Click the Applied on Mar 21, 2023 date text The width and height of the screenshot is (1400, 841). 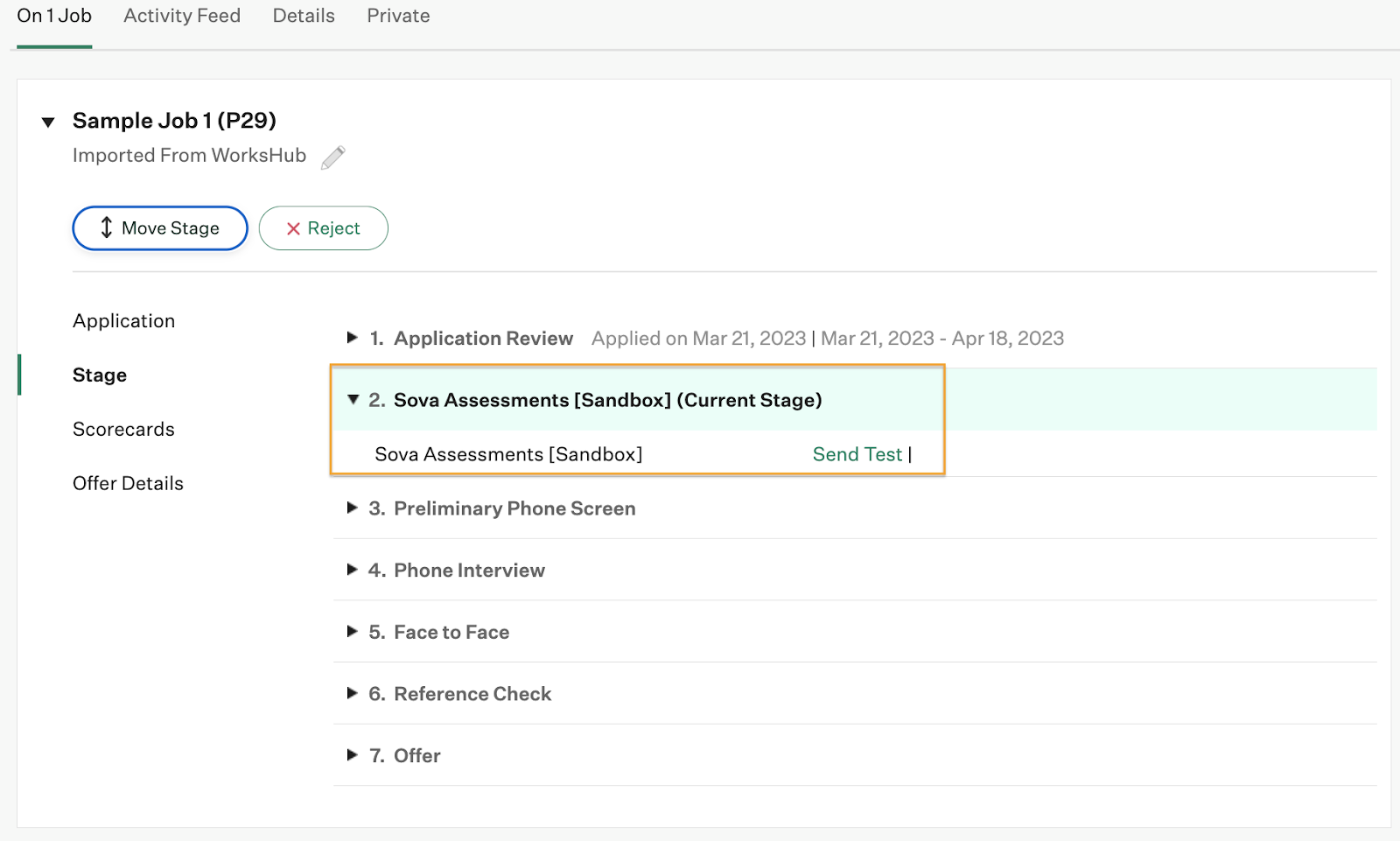tap(698, 339)
